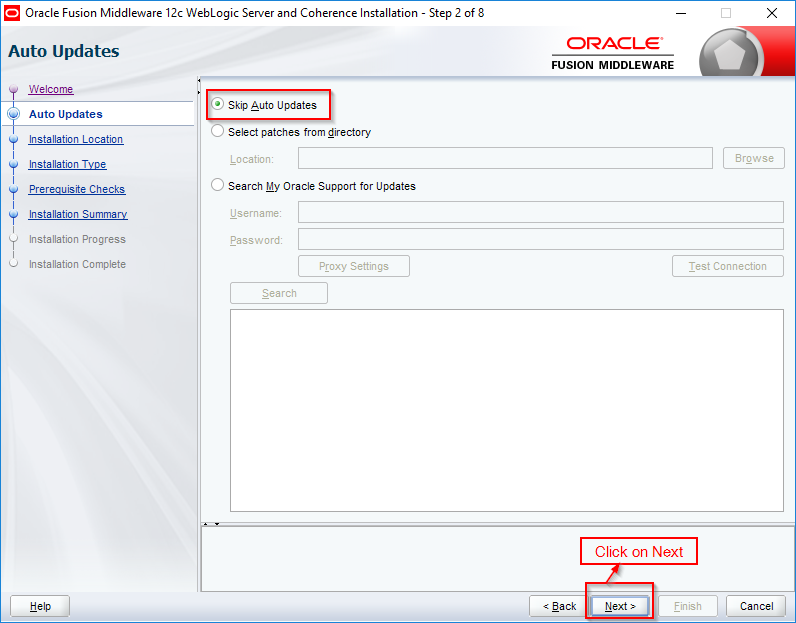796x623 pixels.
Task: Click the Next button
Action: [620, 606]
